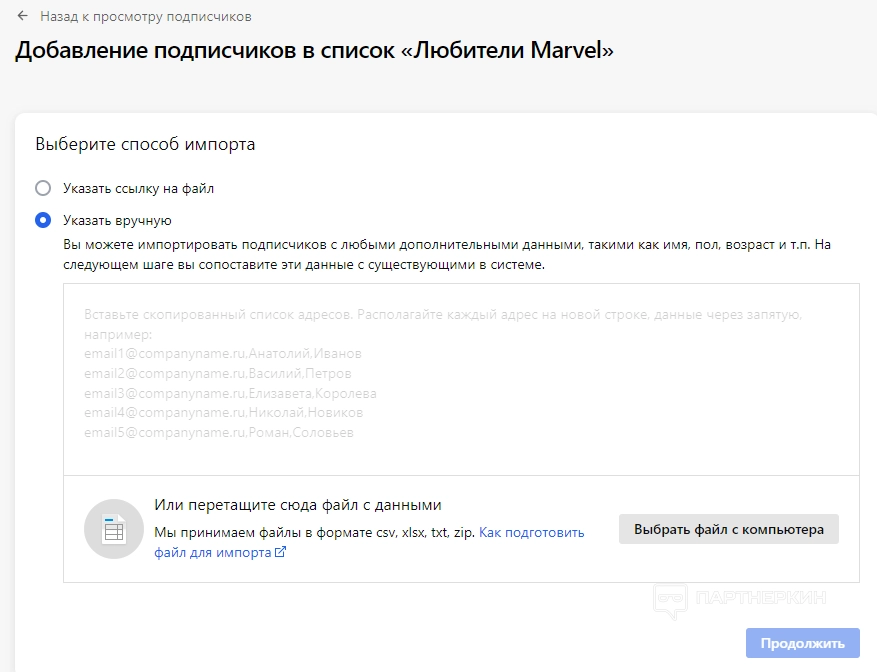Viewport: 877px width, 672px height.
Task: Click the "Указать вручную" option label
Action: (118, 220)
